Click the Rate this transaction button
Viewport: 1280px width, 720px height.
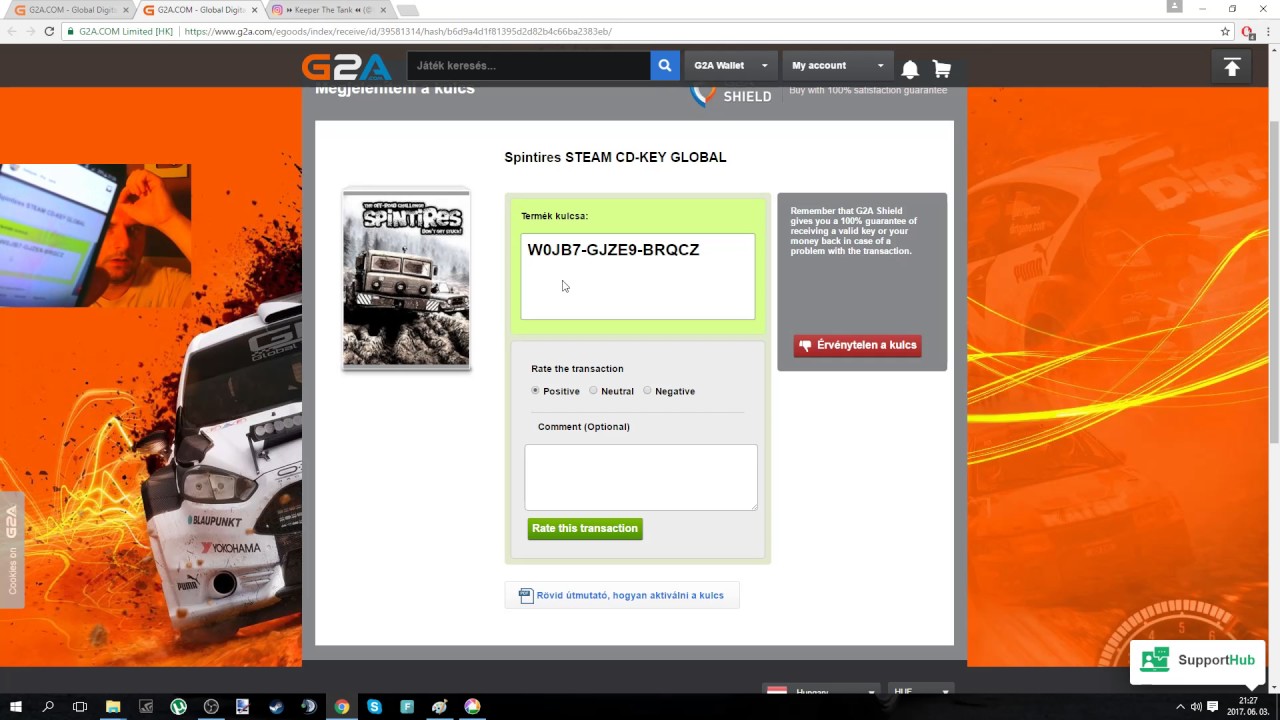click(x=585, y=528)
